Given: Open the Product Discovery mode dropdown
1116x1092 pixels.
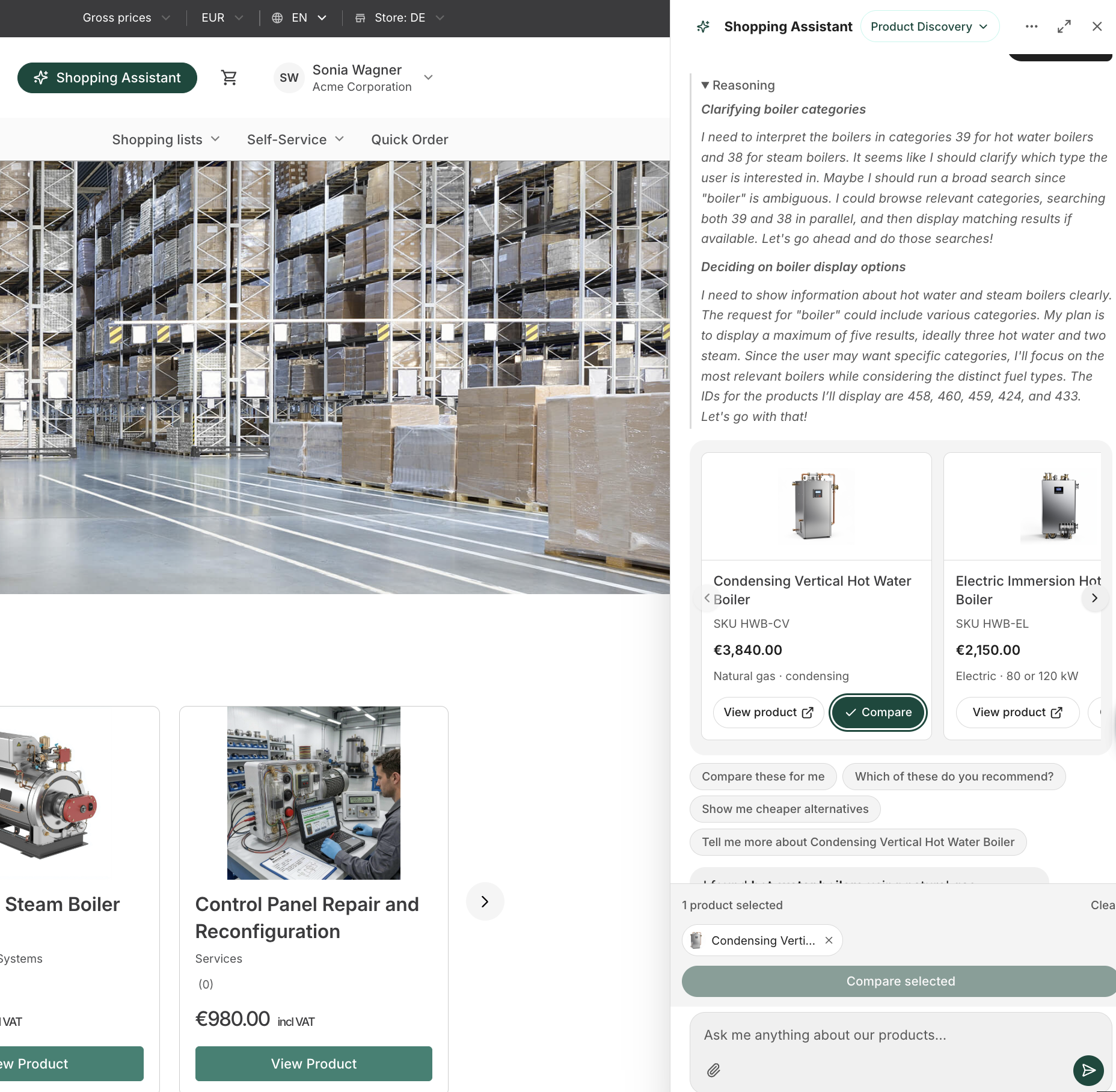Looking at the screenshot, I should (930, 26).
